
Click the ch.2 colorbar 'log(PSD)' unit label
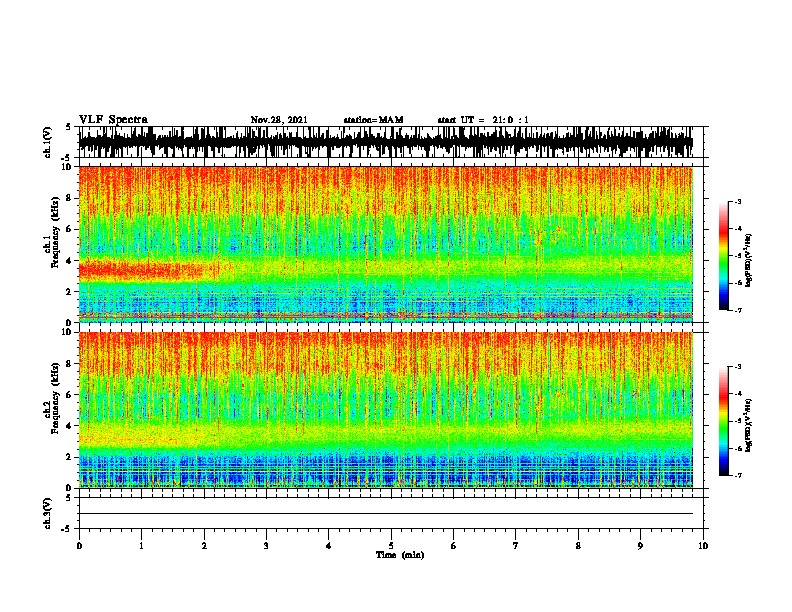click(x=749, y=425)
